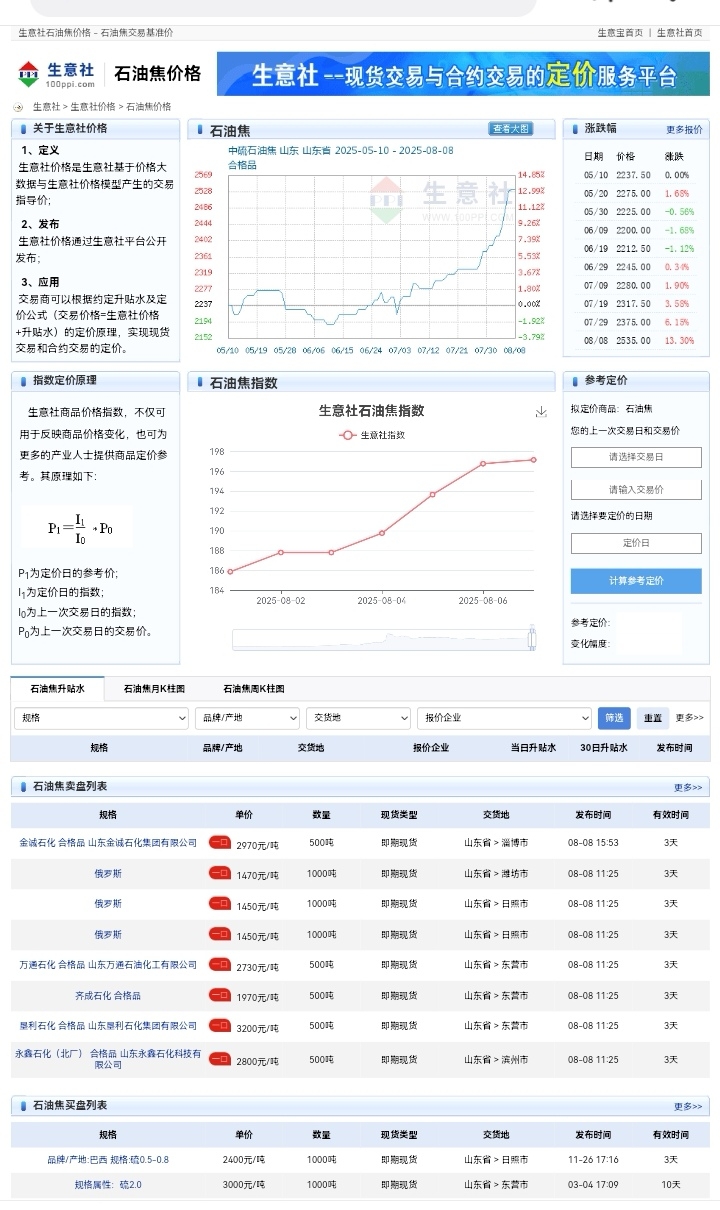Open the 报价企业 dropdown filter

pos(505,718)
